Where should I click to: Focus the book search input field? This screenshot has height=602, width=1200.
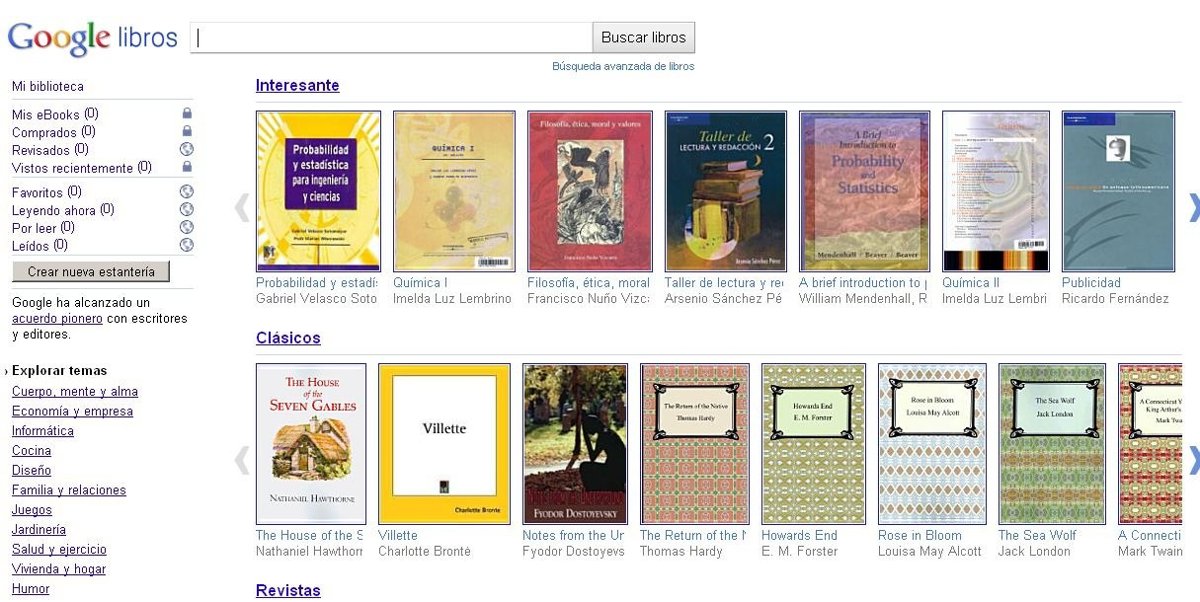pos(392,38)
